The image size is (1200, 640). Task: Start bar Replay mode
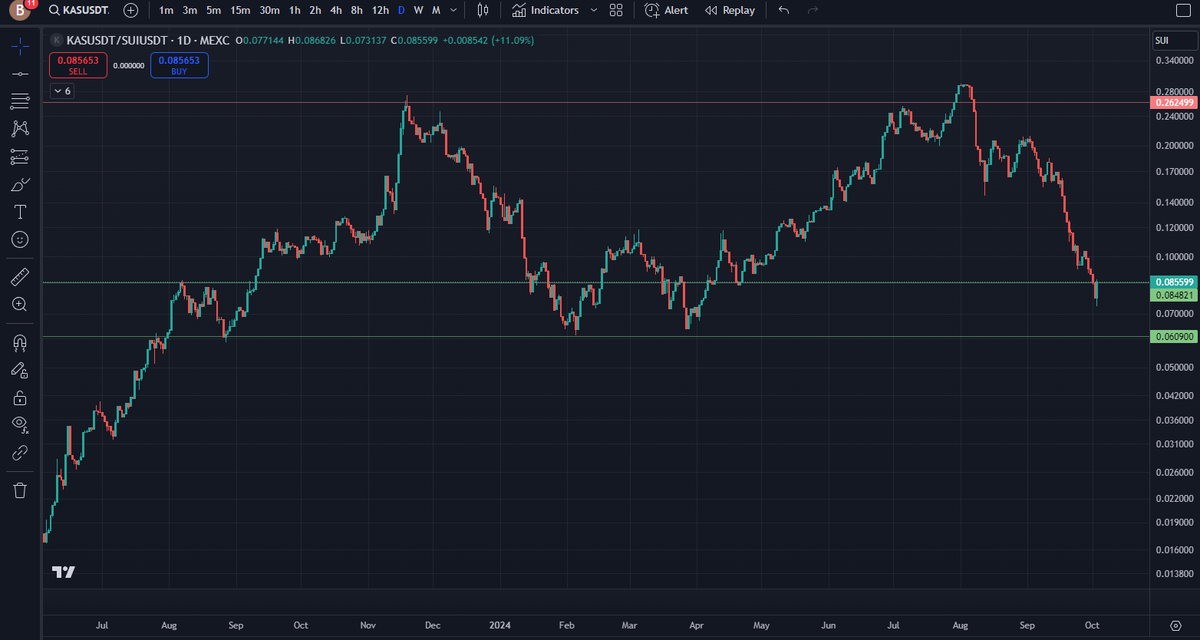(730, 10)
